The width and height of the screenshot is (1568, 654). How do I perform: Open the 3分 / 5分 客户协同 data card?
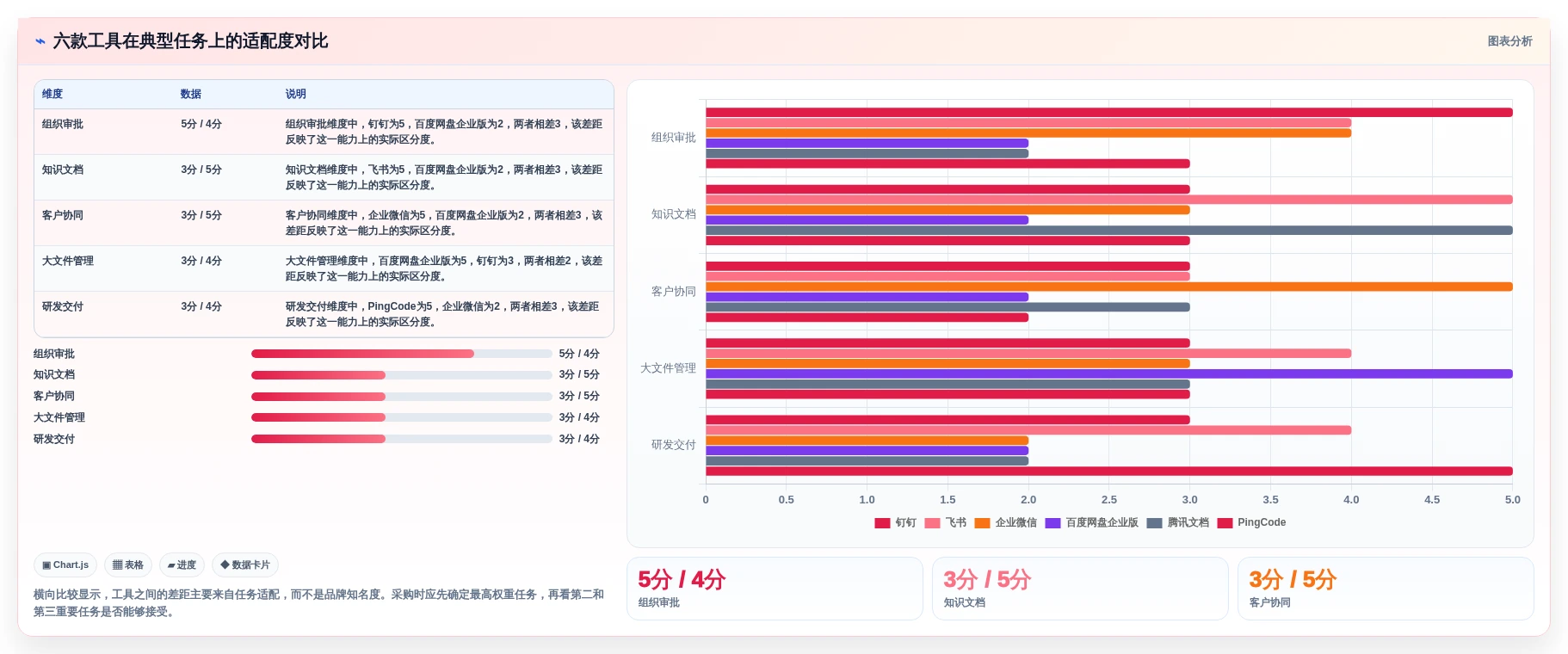point(1386,589)
